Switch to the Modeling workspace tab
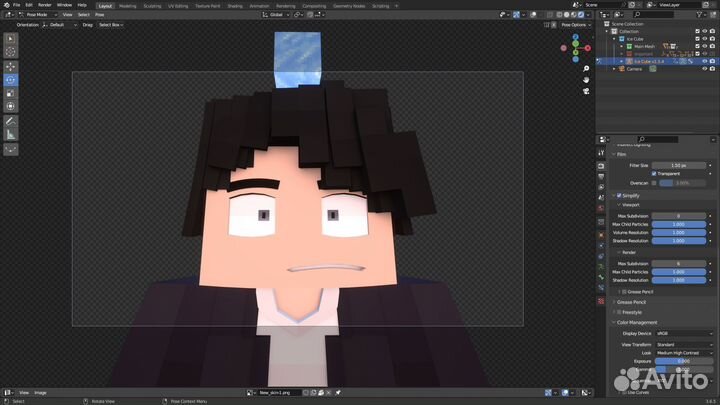The height and width of the screenshot is (405, 720). click(127, 6)
